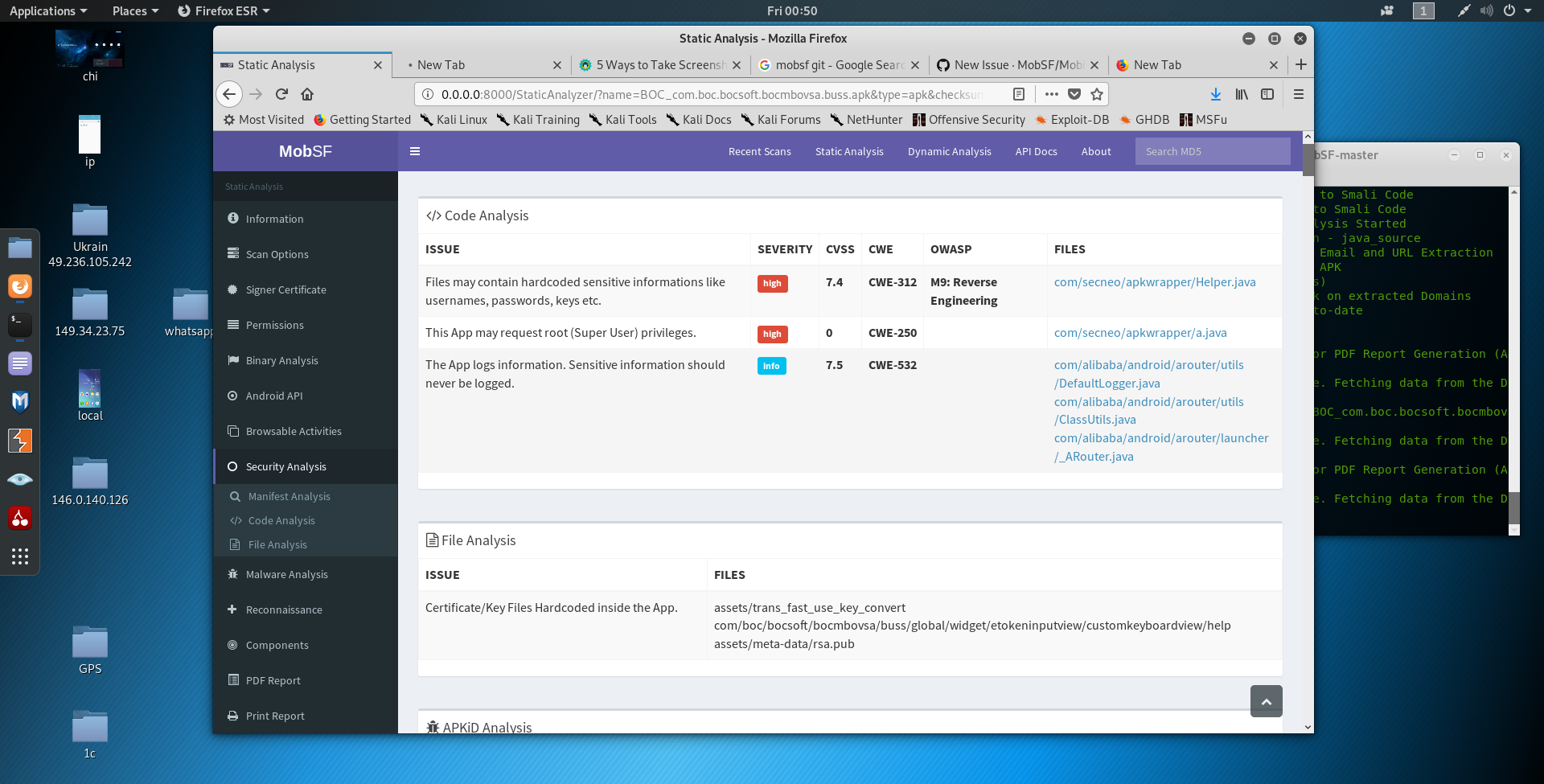
Task: Open the Firefox hamburger menu
Action: [x=1298, y=94]
